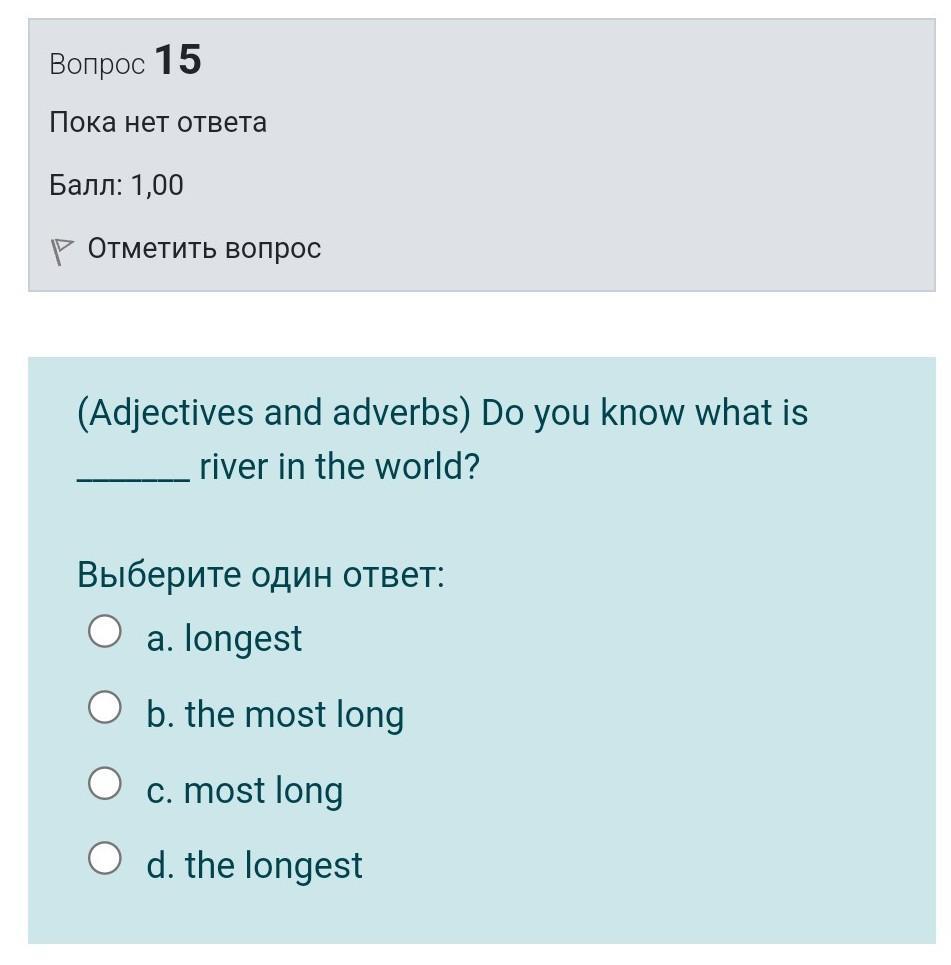Click empty space below option d

tap(480, 915)
